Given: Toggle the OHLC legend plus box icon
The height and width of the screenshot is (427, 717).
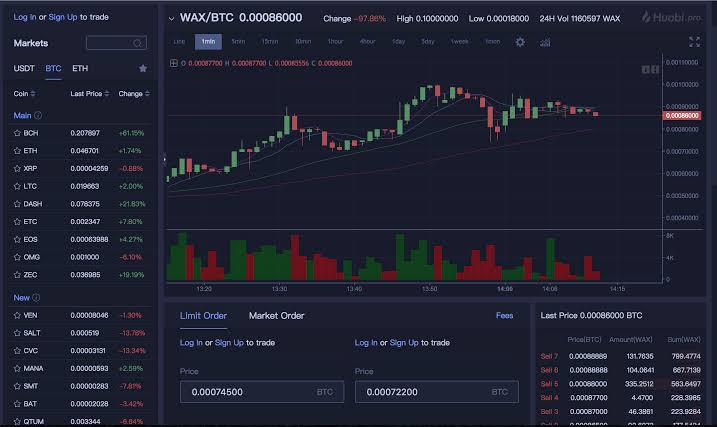Looking at the screenshot, I should pyautogui.click(x=174, y=63).
